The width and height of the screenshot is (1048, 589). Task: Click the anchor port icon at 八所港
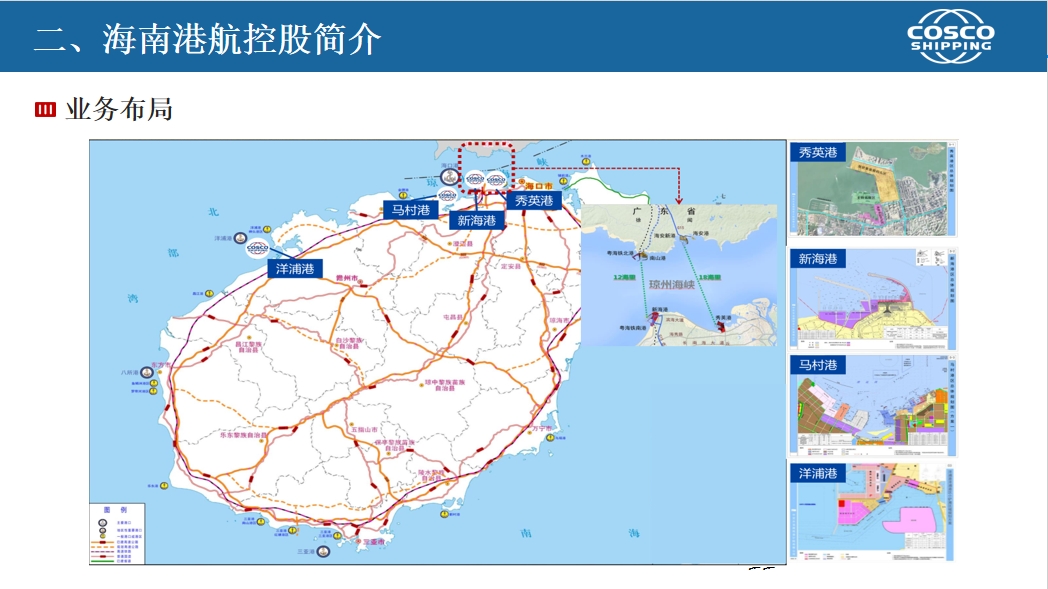pyautogui.click(x=148, y=371)
